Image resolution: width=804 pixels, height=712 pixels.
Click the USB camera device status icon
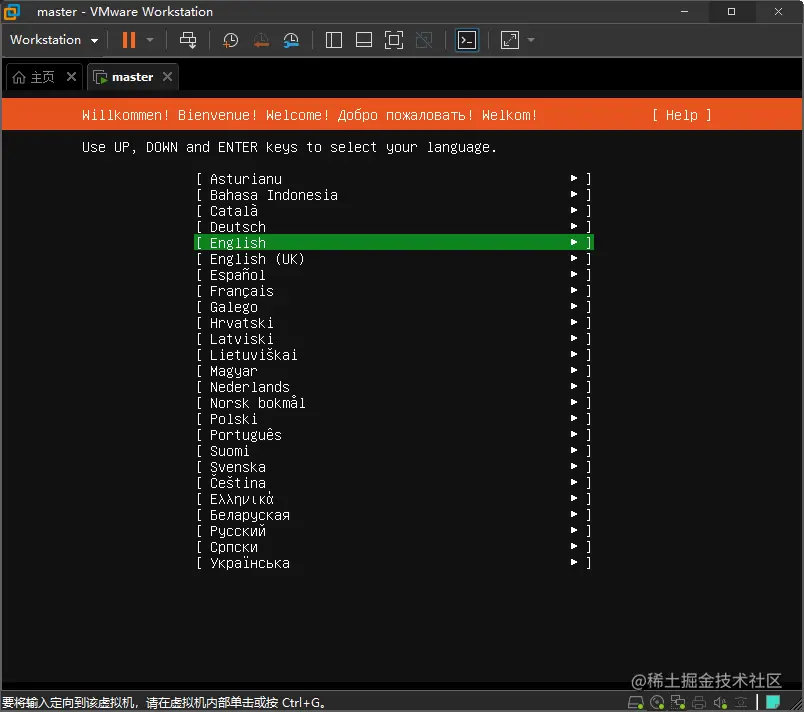tap(741, 702)
